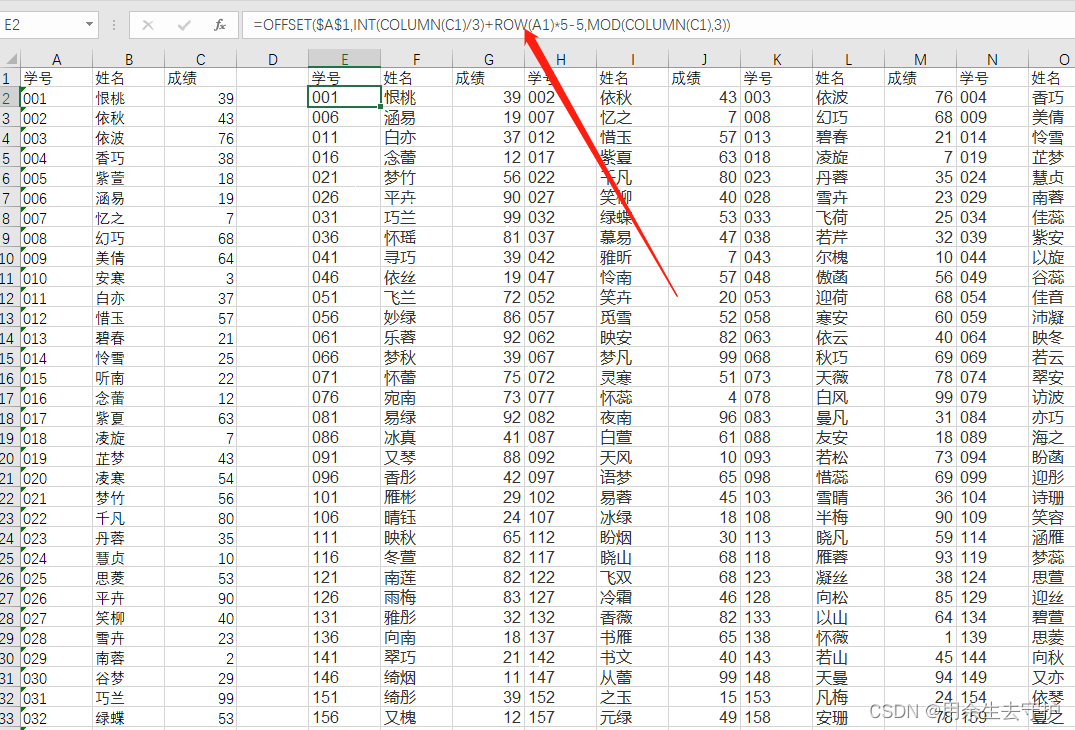Click cell O7 with name 南蓉
Viewport: 1075px width, 730px height.
tap(1052, 197)
